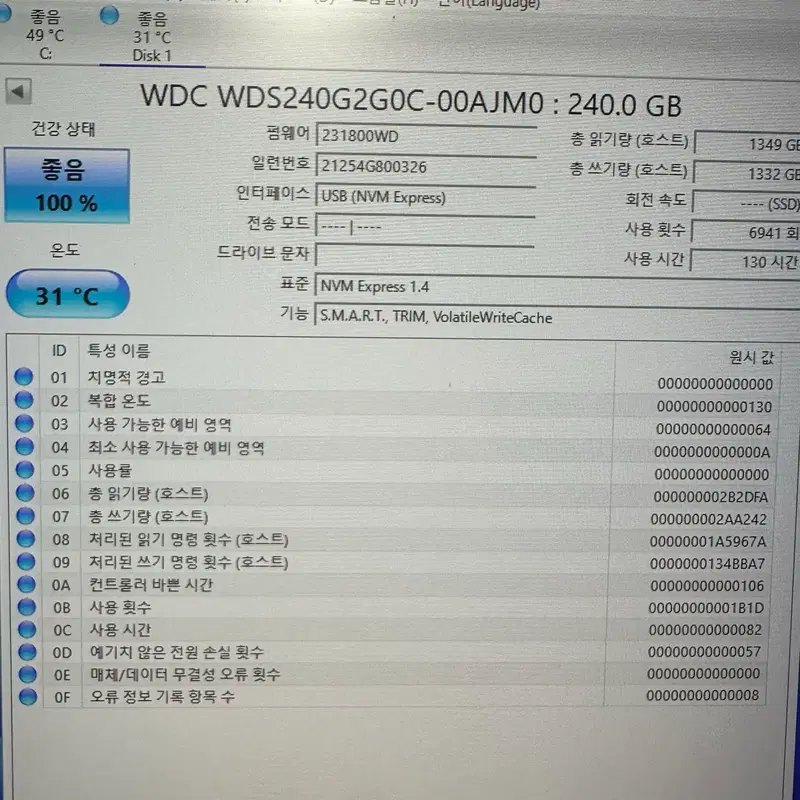800x800 pixels.
Task: Click status orb of row 02 복합 온도
Action: (23, 400)
